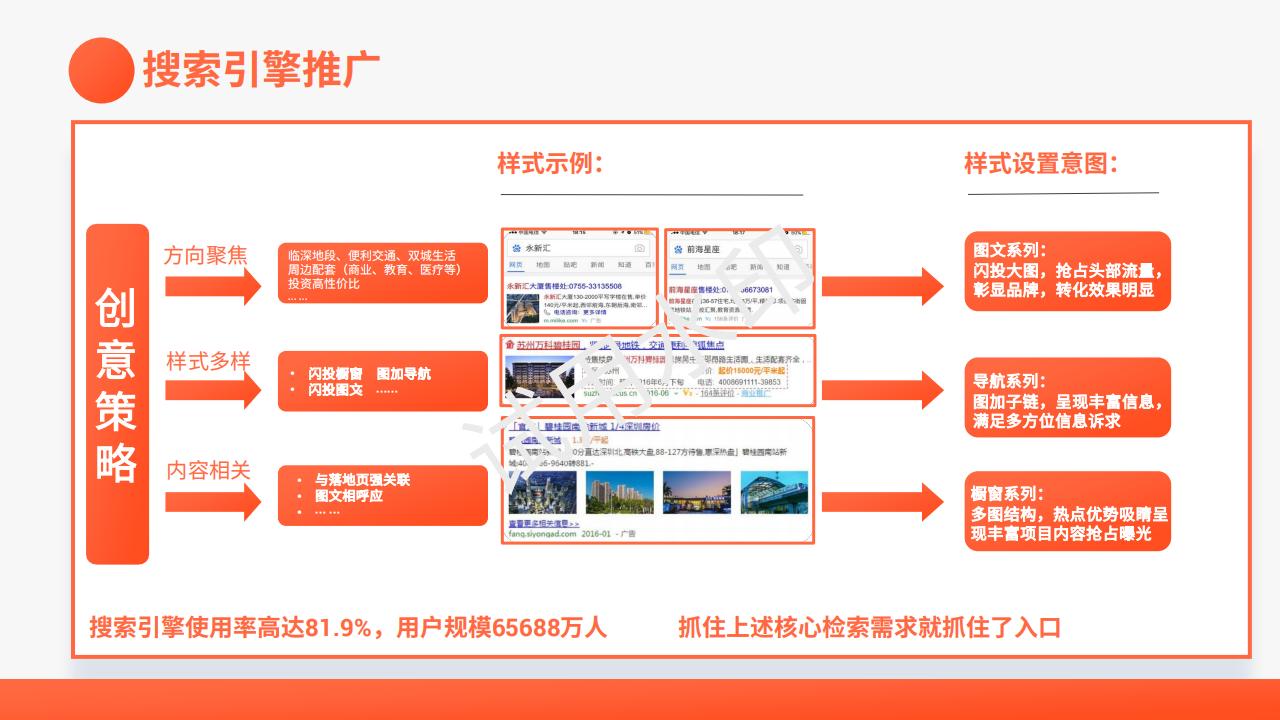
Task: Click the vertical 创意策略 orange block
Action: (x=117, y=394)
